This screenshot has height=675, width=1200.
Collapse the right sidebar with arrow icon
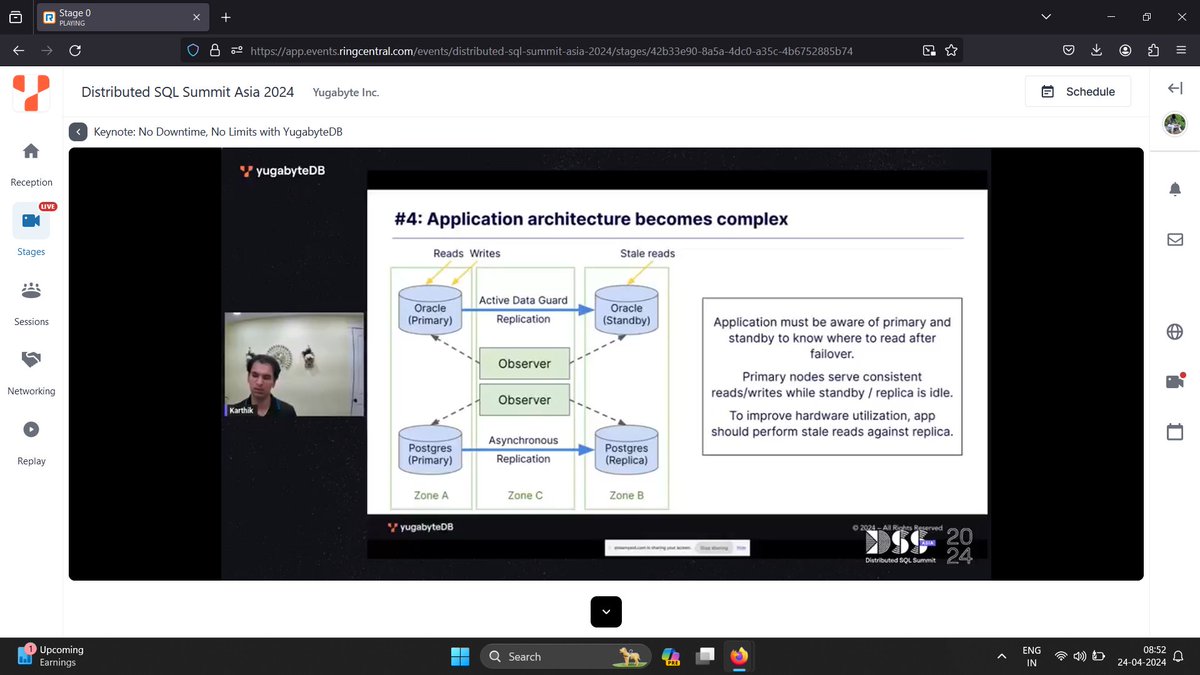[x=1175, y=88]
